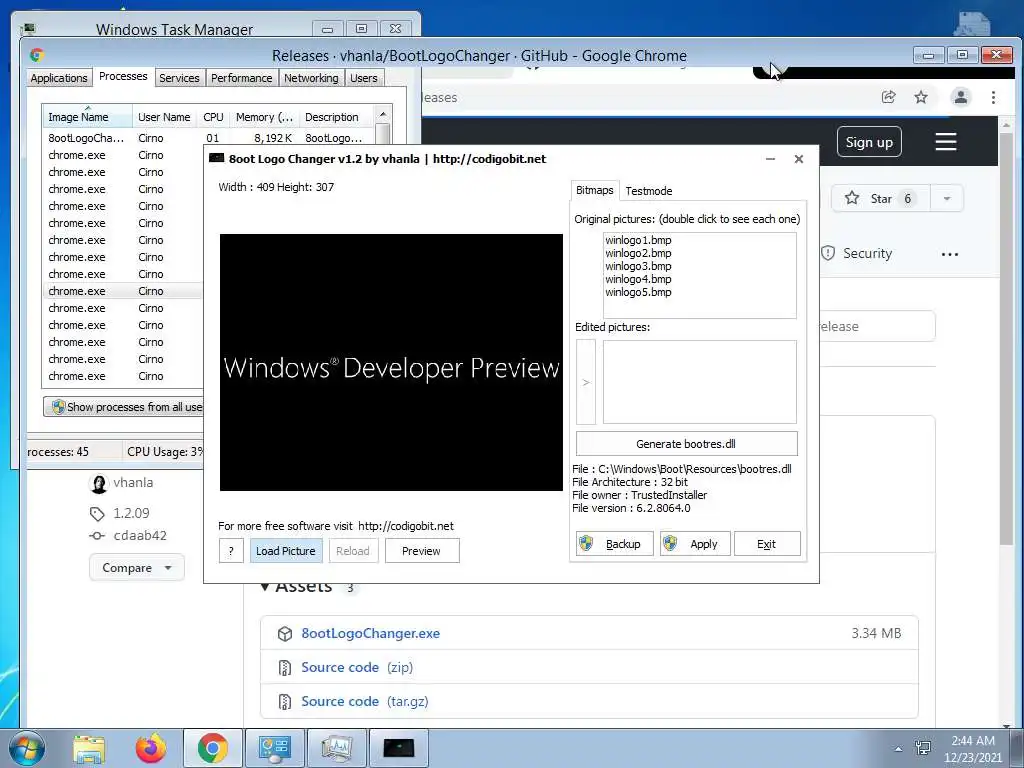Open Chrome three-dot menu

(993, 97)
